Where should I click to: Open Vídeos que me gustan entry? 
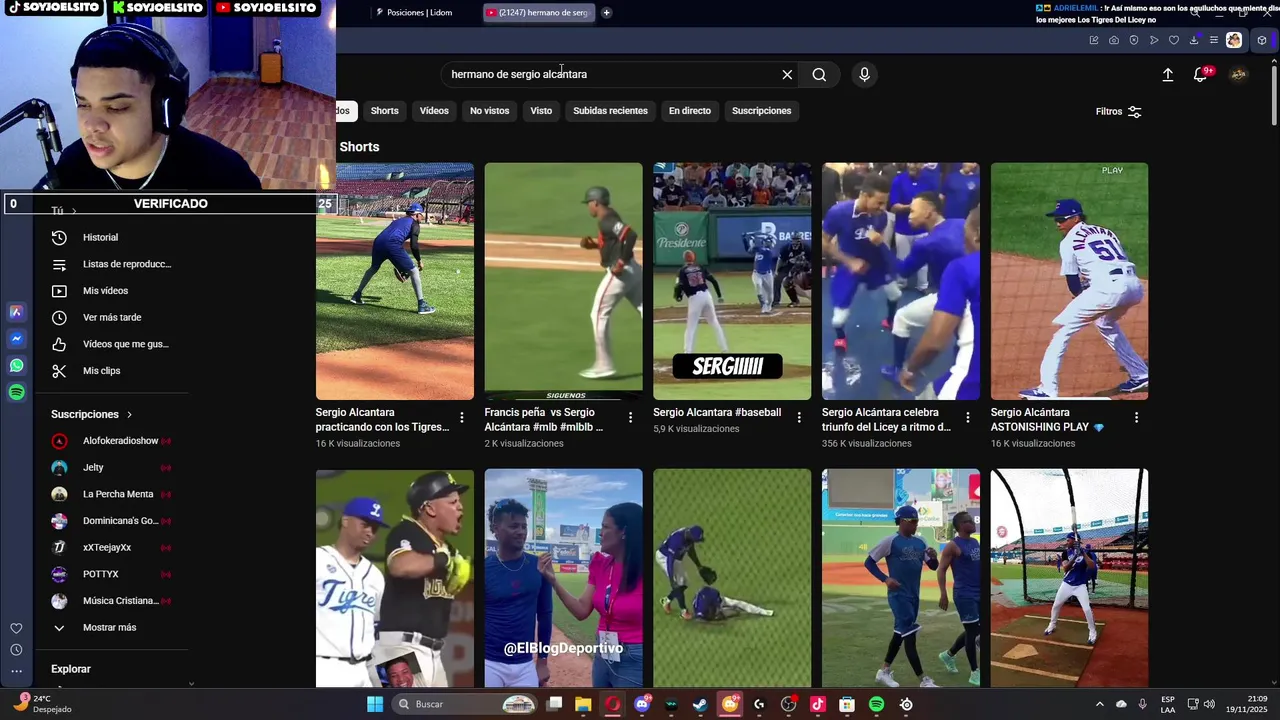[111, 344]
